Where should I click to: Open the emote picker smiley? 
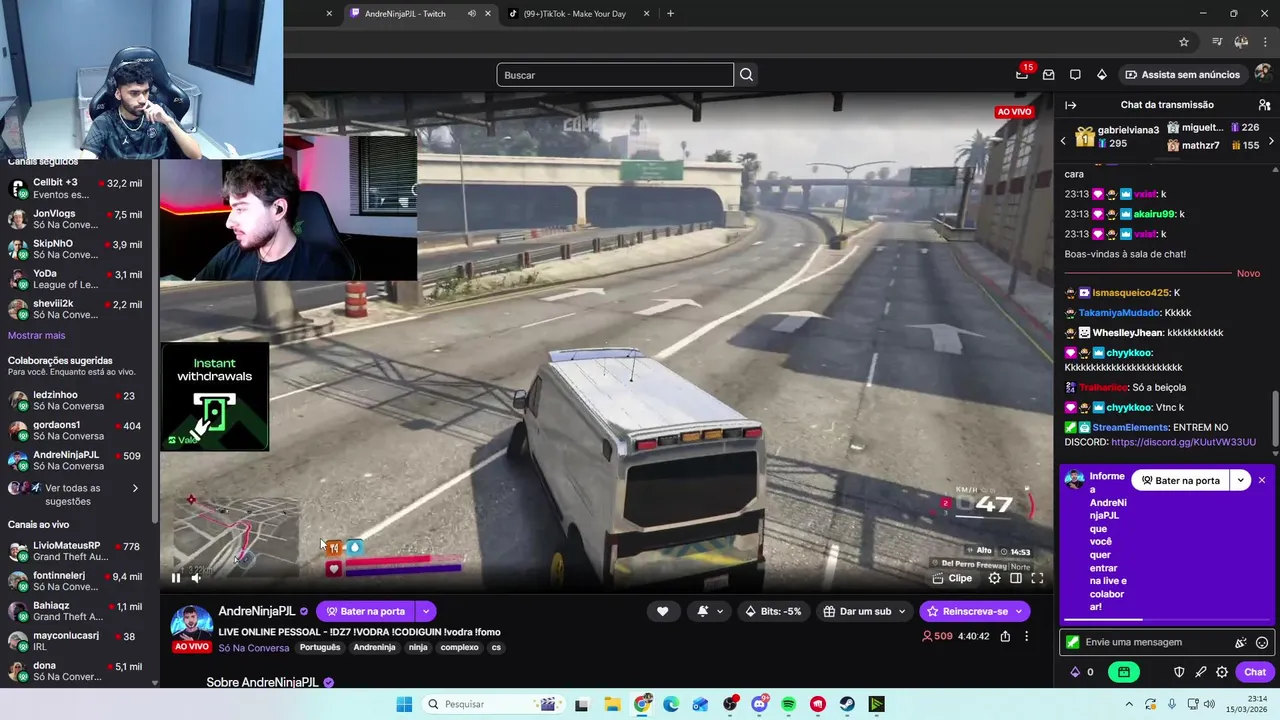1262,643
